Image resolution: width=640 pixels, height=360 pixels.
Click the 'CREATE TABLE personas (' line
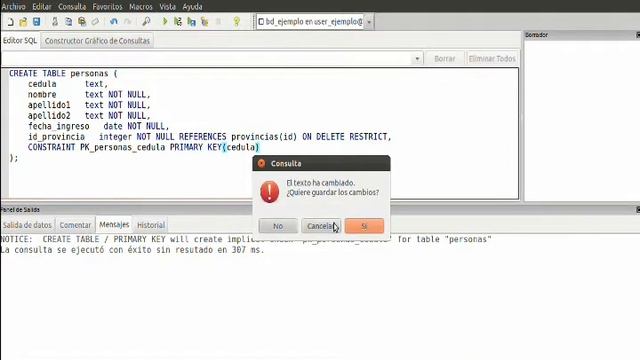(x=63, y=73)
